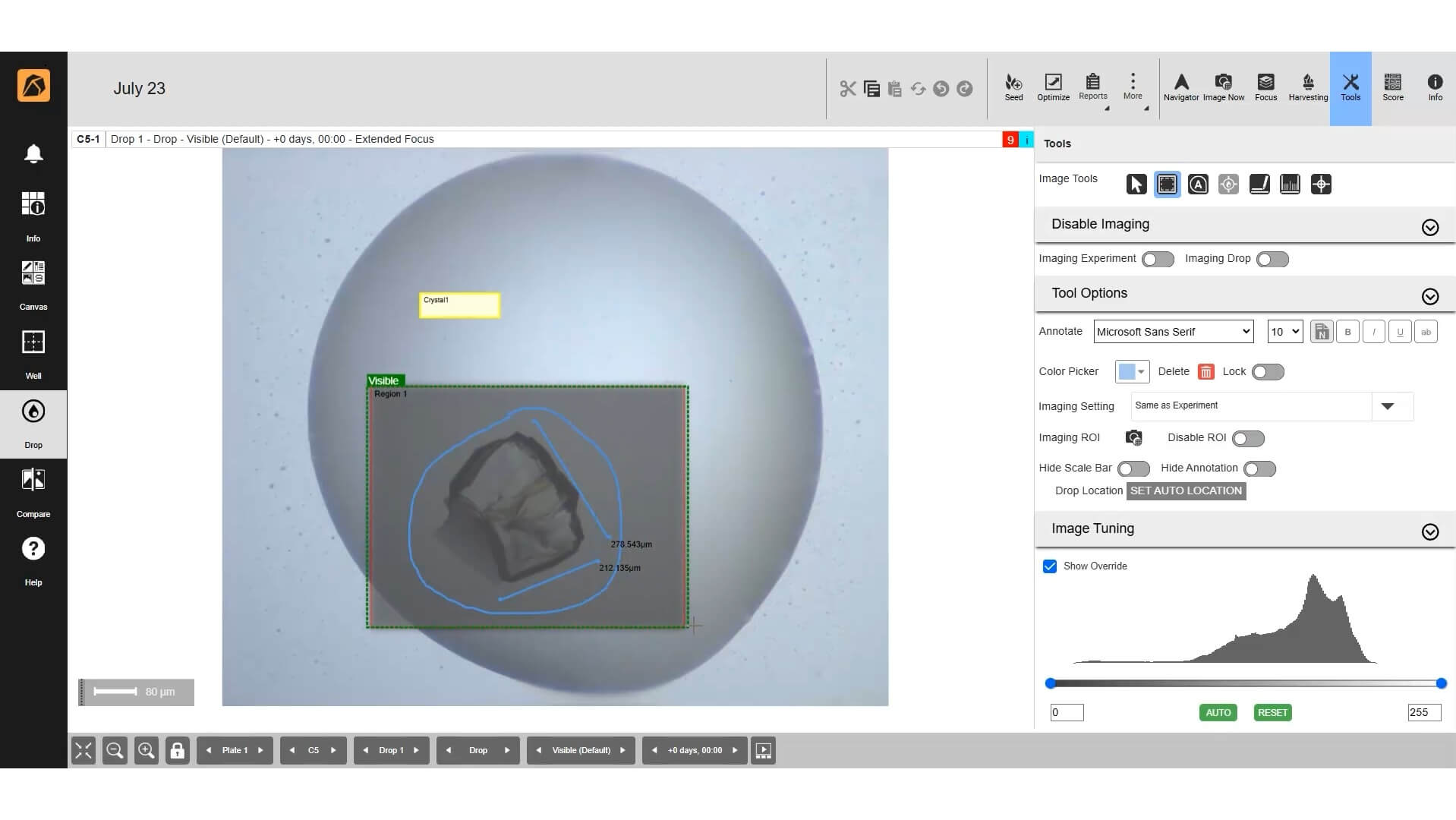Image resolution: width=1456 pixels, height=820 pixels.
Task: Click the Imaging ROI camera icon
Action: pos(1133,438)
